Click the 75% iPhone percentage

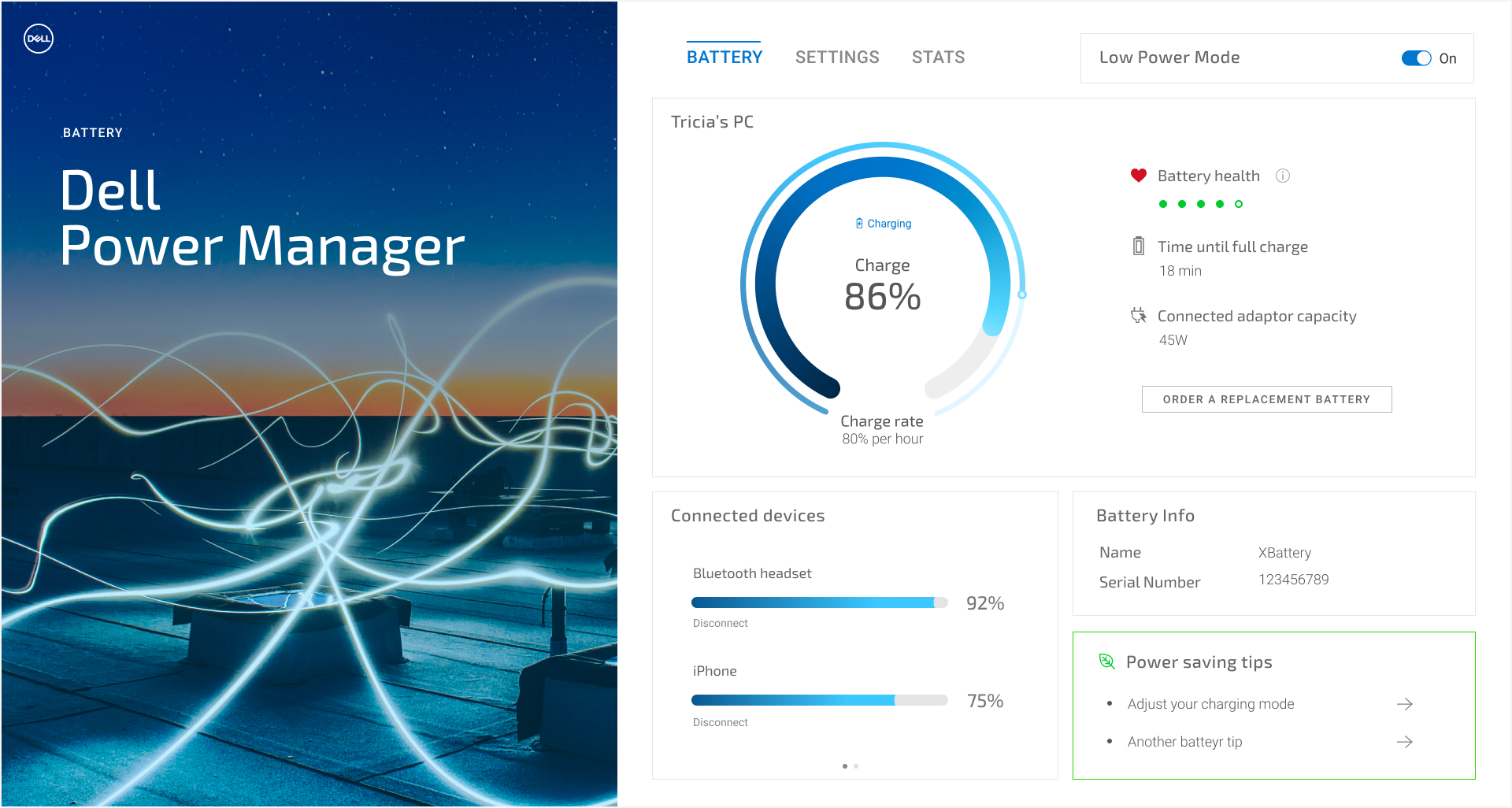click(985, 701)
